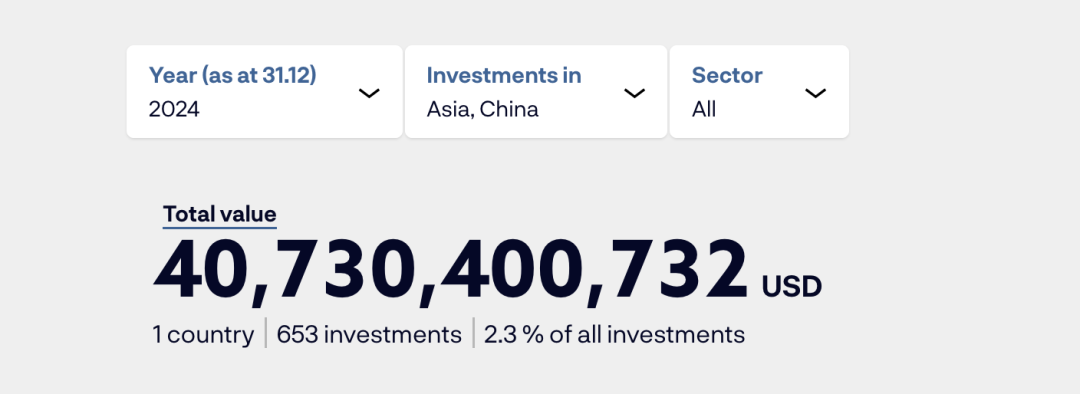
Task: Click the 2.3 % of all investments text
Action: point(614,335)
